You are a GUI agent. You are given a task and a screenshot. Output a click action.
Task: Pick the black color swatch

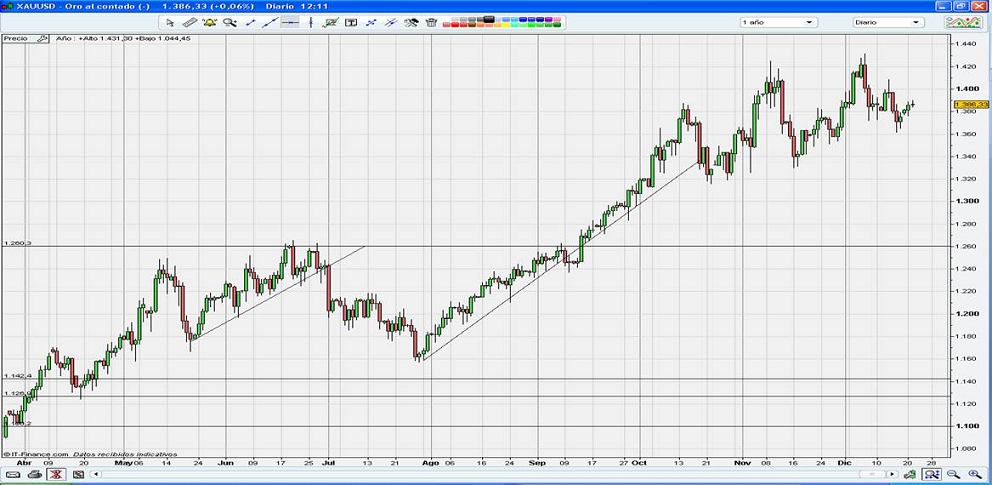click(x=488, y=19)
